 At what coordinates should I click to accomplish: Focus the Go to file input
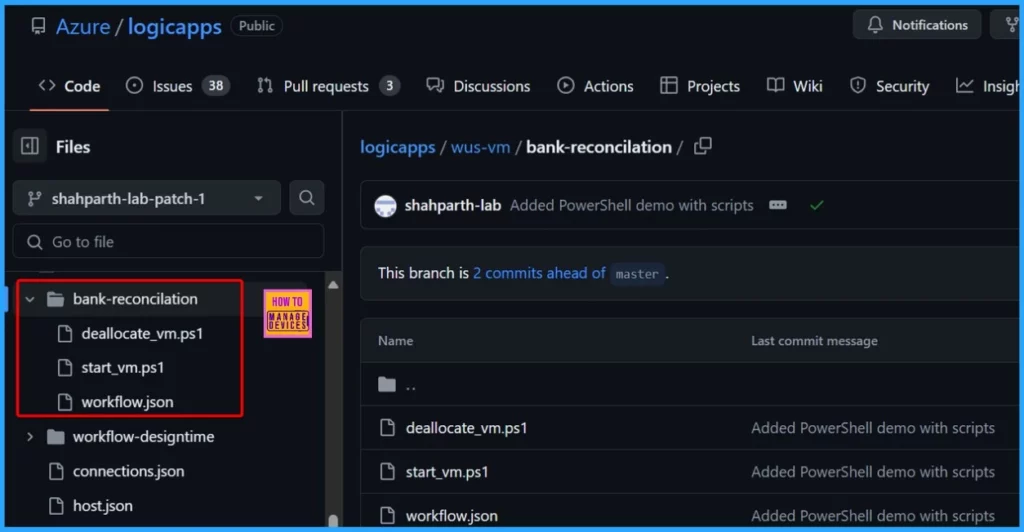coord(168,242)
